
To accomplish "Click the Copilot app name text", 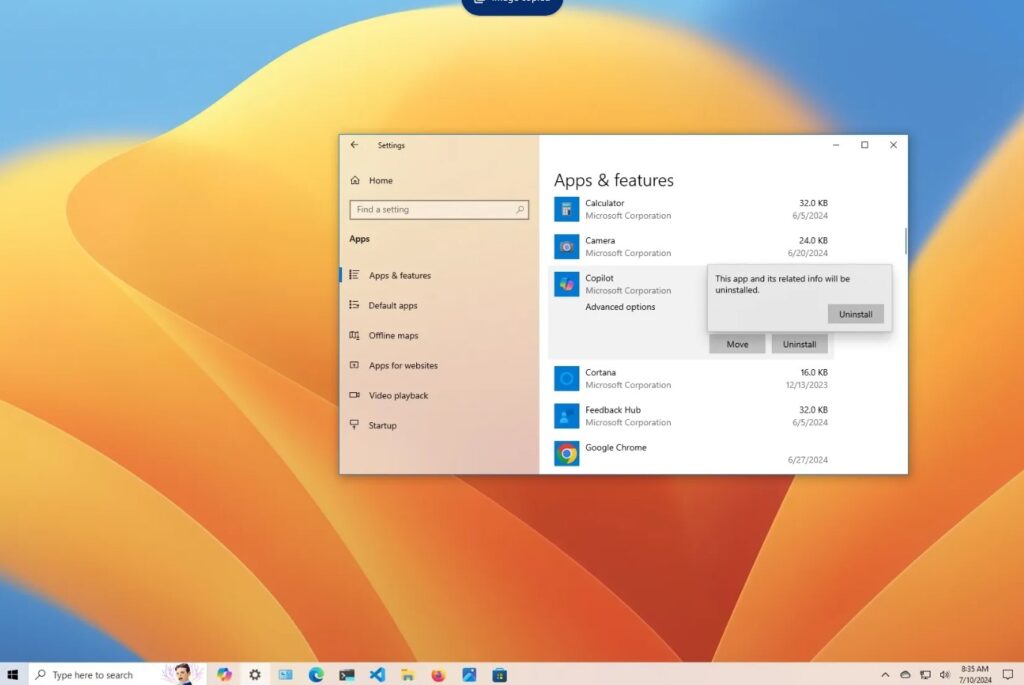I will tap(600, 278).
